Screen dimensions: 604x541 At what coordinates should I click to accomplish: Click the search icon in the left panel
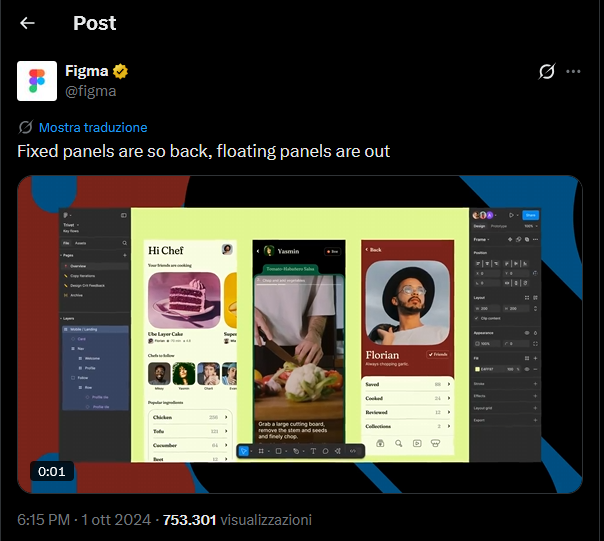(x=124, y=243)
